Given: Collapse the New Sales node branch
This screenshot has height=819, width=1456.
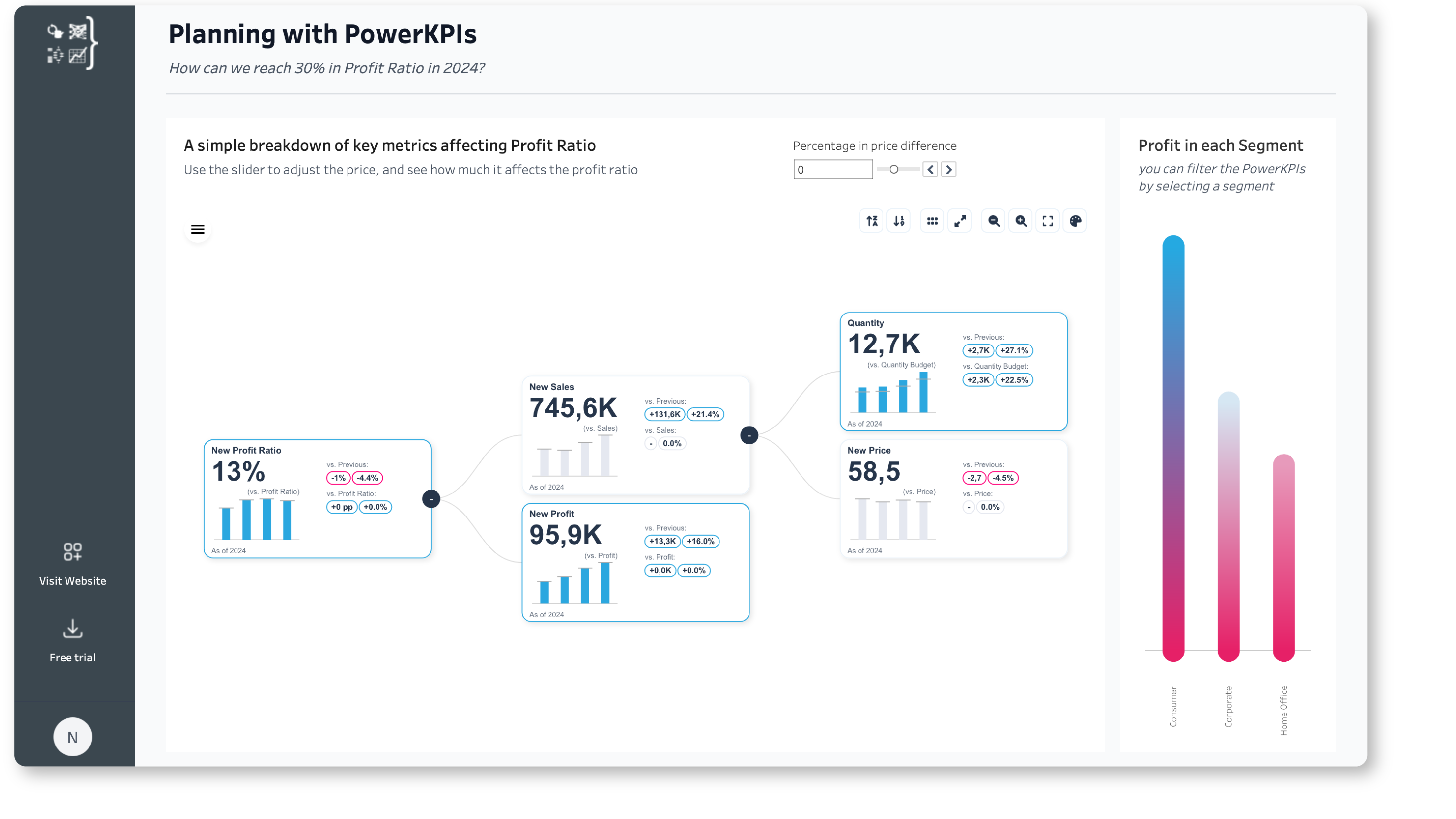Looking at the screenshot, I should (749, 435).
